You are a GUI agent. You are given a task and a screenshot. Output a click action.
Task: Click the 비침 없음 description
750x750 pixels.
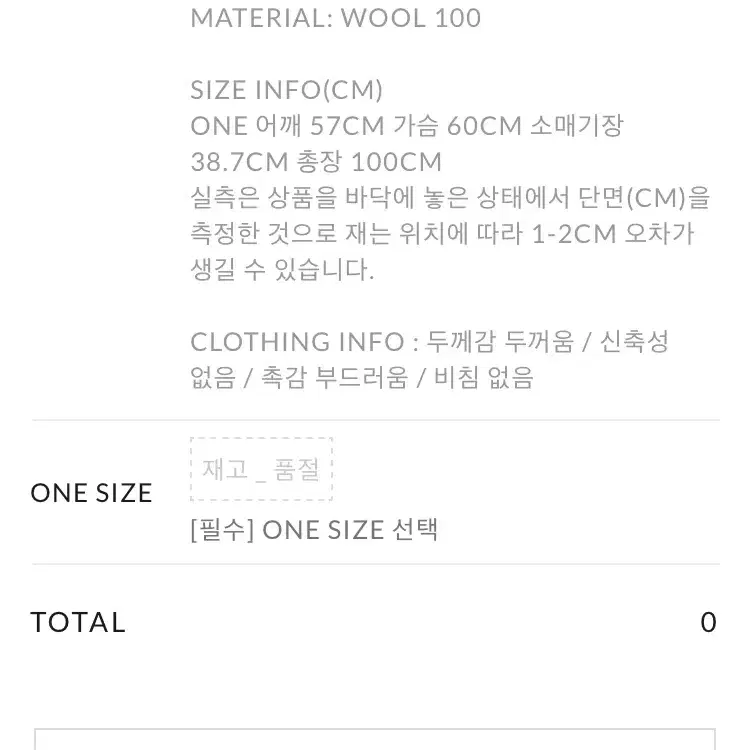tap(483, 377)
